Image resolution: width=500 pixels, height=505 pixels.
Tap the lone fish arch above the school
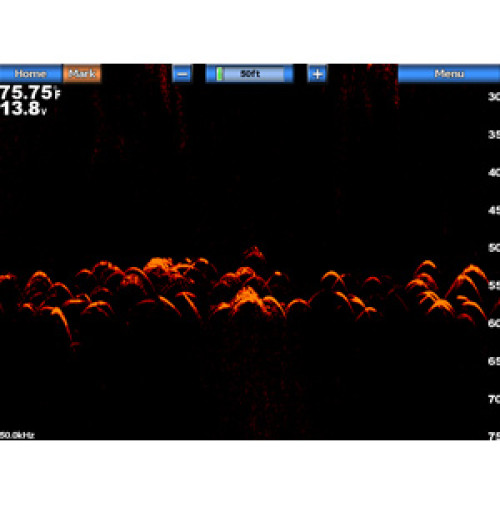[x=254, y=253]
